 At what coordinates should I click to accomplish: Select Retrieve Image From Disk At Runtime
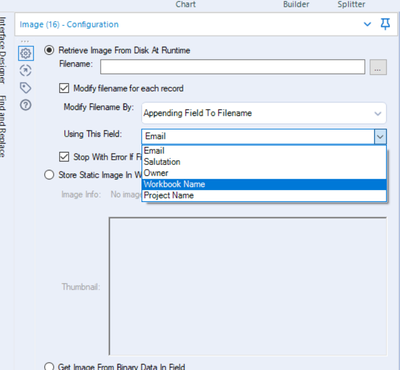point(49,50)
